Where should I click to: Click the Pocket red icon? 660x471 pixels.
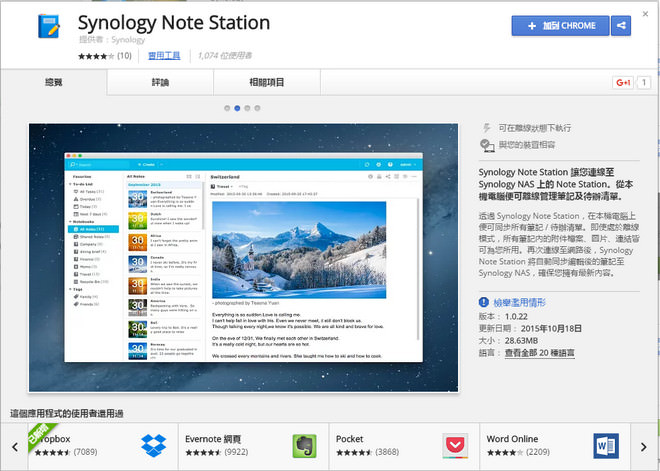point(455,446)
